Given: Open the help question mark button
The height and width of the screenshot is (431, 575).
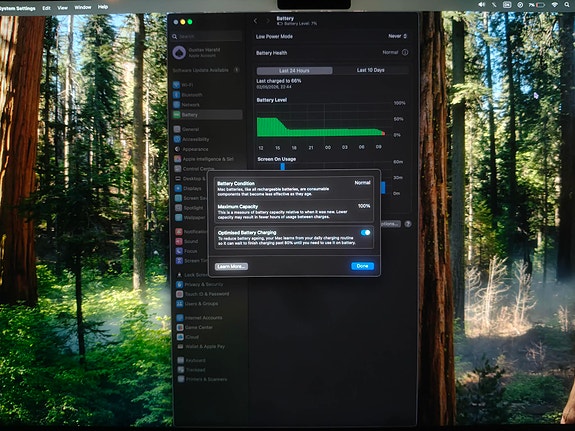Looking at the screenshot, I should [408, 224].
